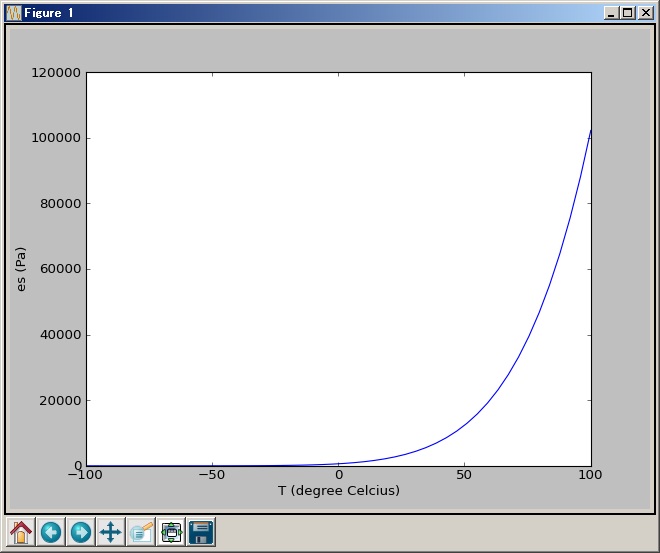Activate the Pan axes tool
The height and width of the screenshot is (553, 660).
click(x=111, y=532)
